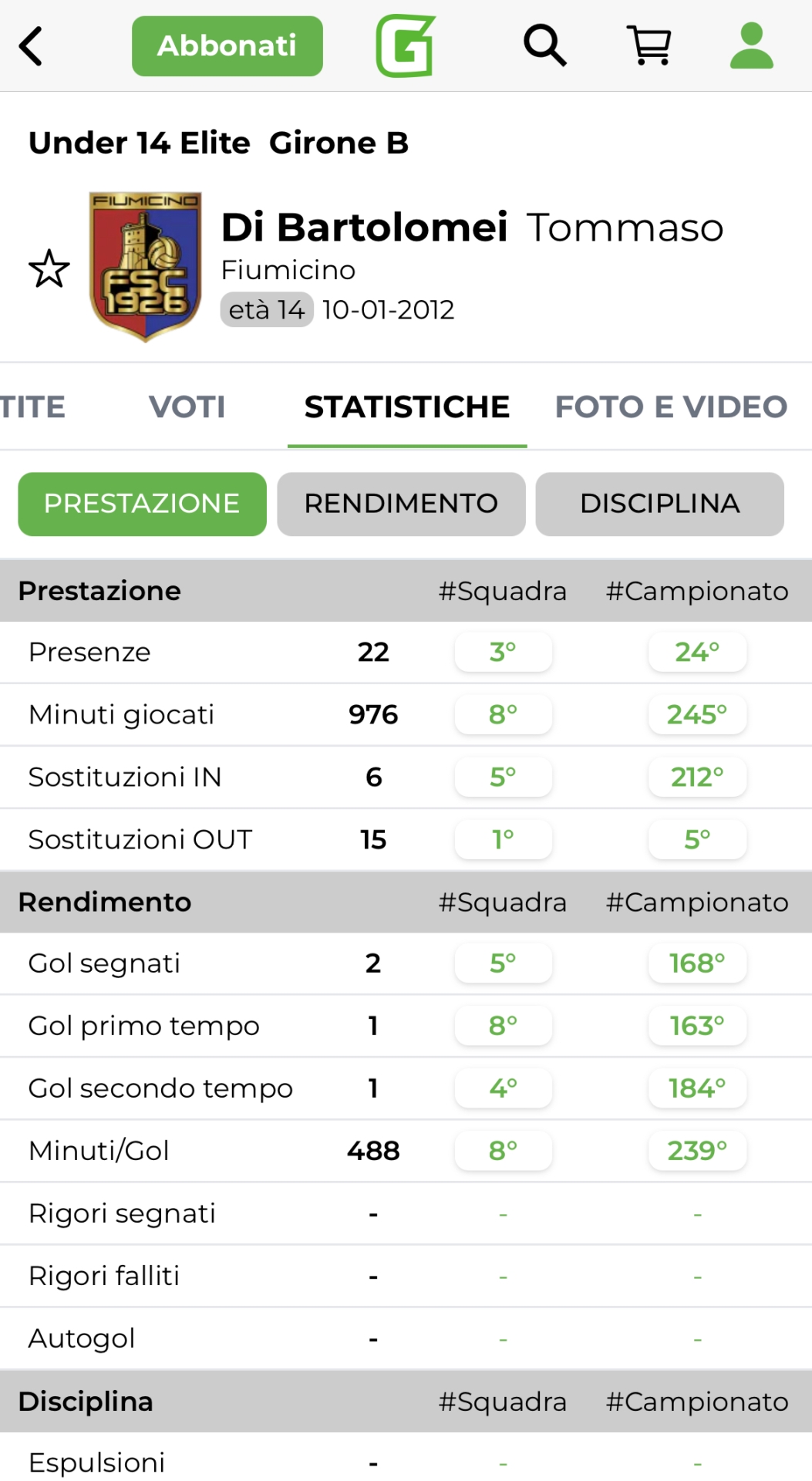The height and width of the screenshot is (1481, 812).
Task: Select the DISCIPLINA filter button
Action: click(659, 504)
